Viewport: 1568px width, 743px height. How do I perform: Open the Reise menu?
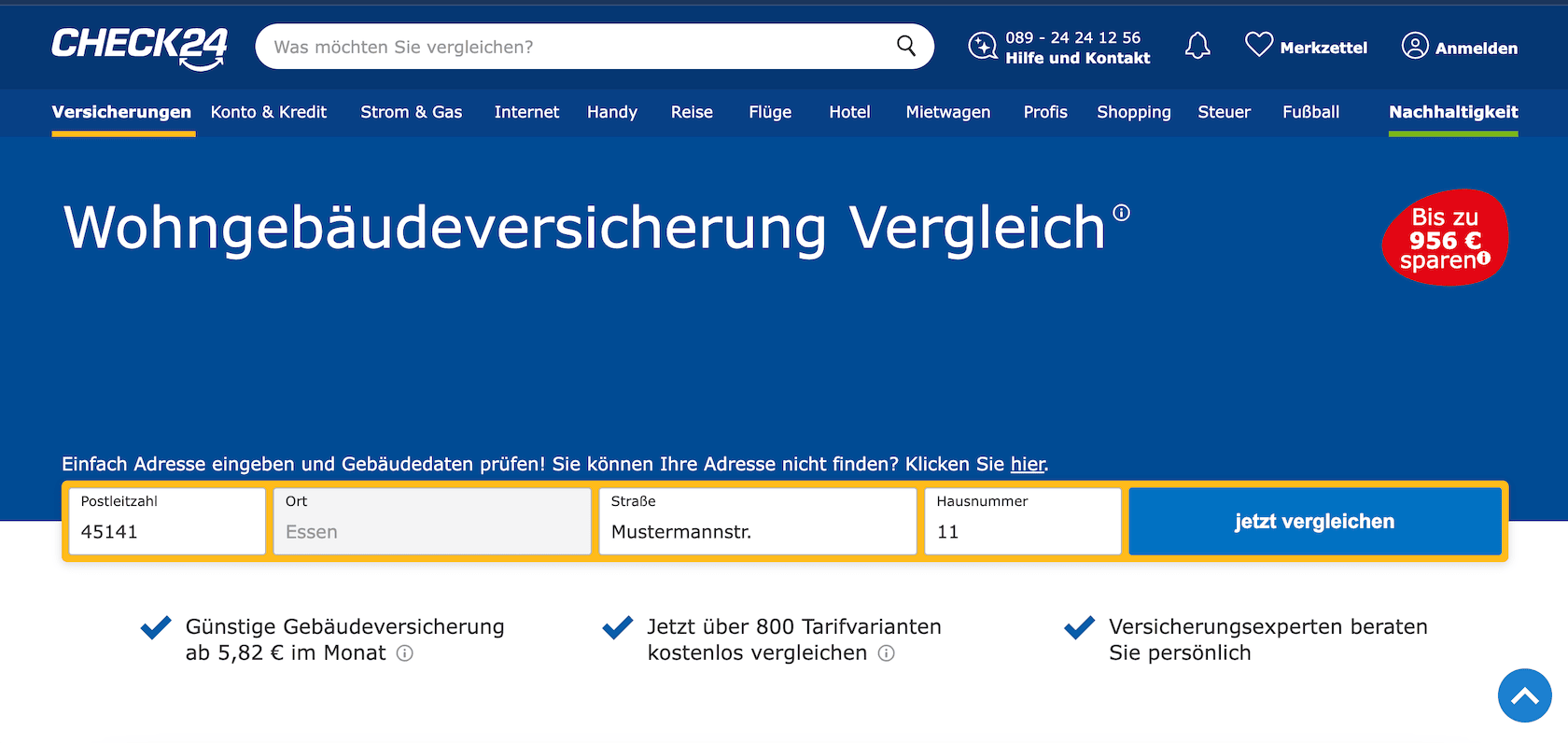tap(692, 112)
